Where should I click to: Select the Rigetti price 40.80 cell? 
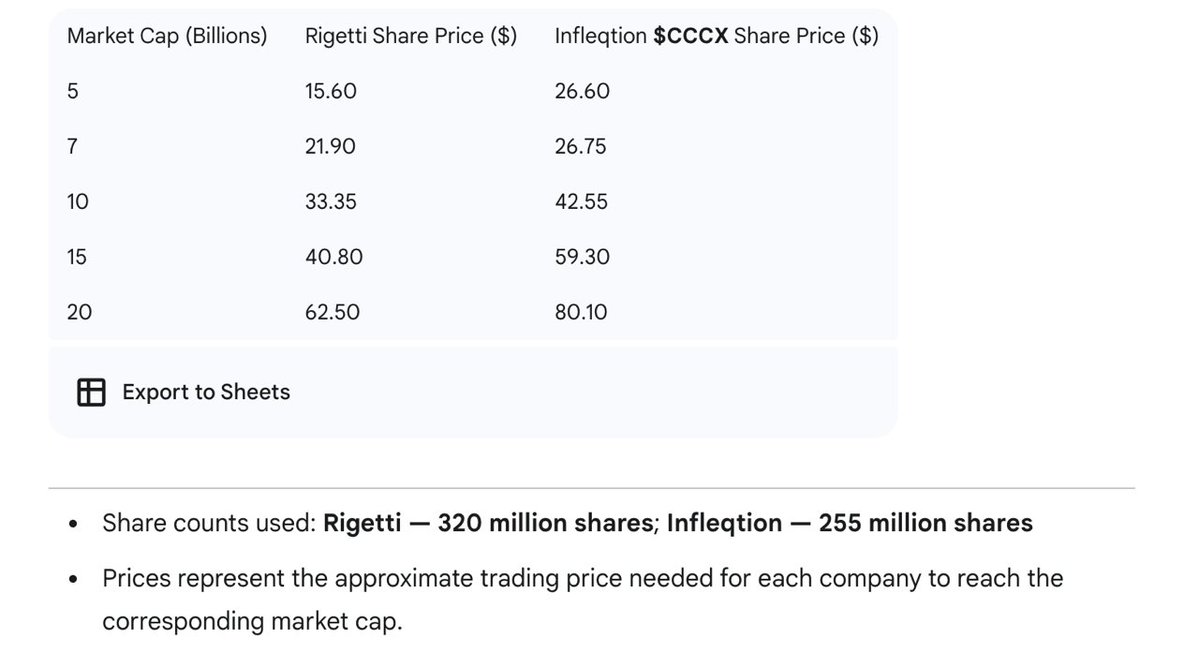tap(334, 257)
